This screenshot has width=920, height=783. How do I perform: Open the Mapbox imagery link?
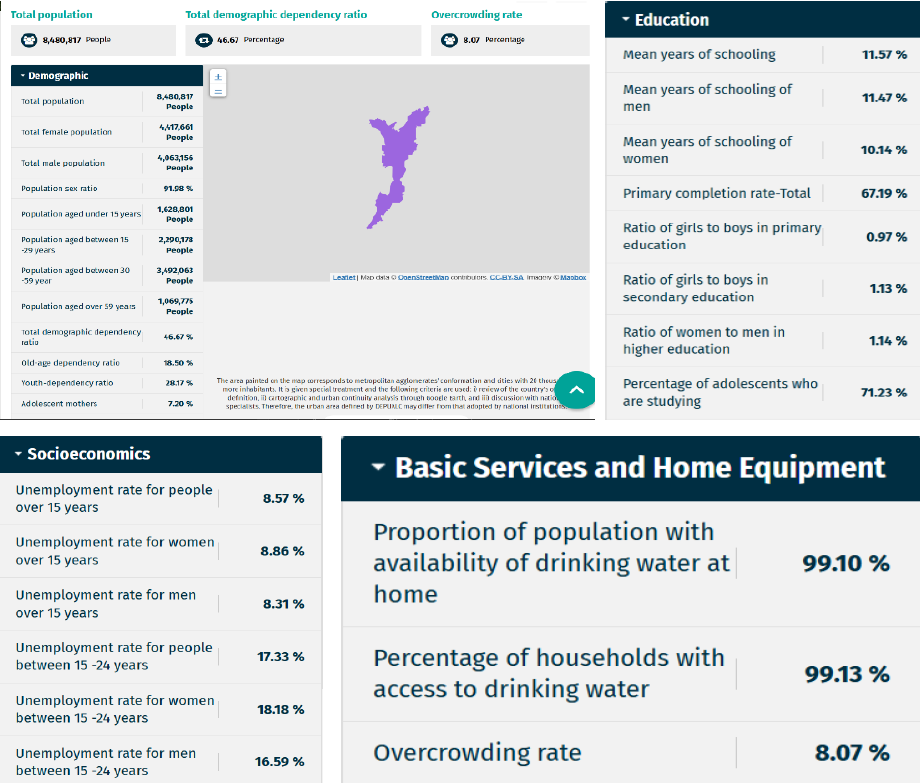pos(573,277)
